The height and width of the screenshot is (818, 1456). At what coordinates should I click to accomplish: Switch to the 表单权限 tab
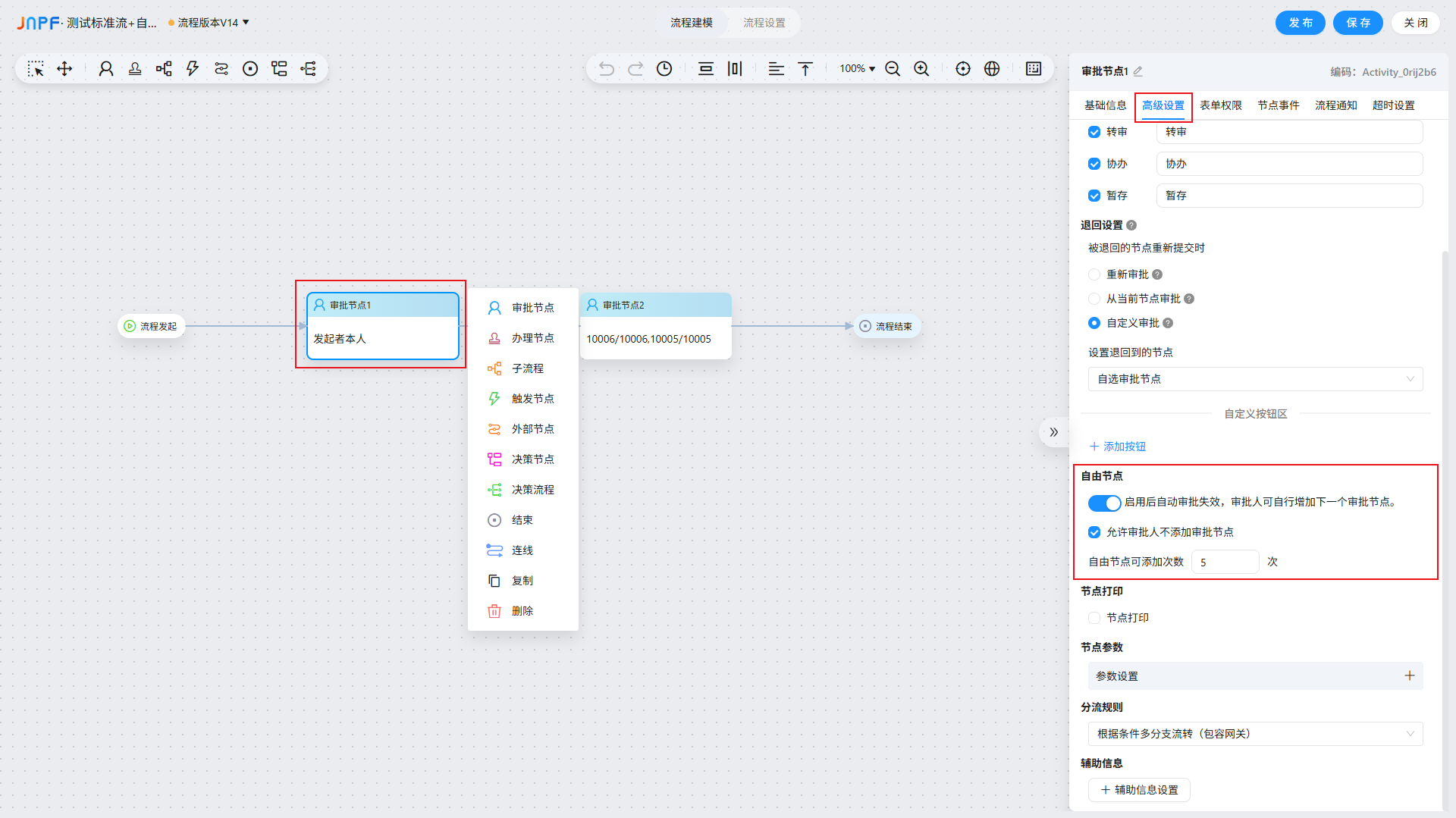1220,105
